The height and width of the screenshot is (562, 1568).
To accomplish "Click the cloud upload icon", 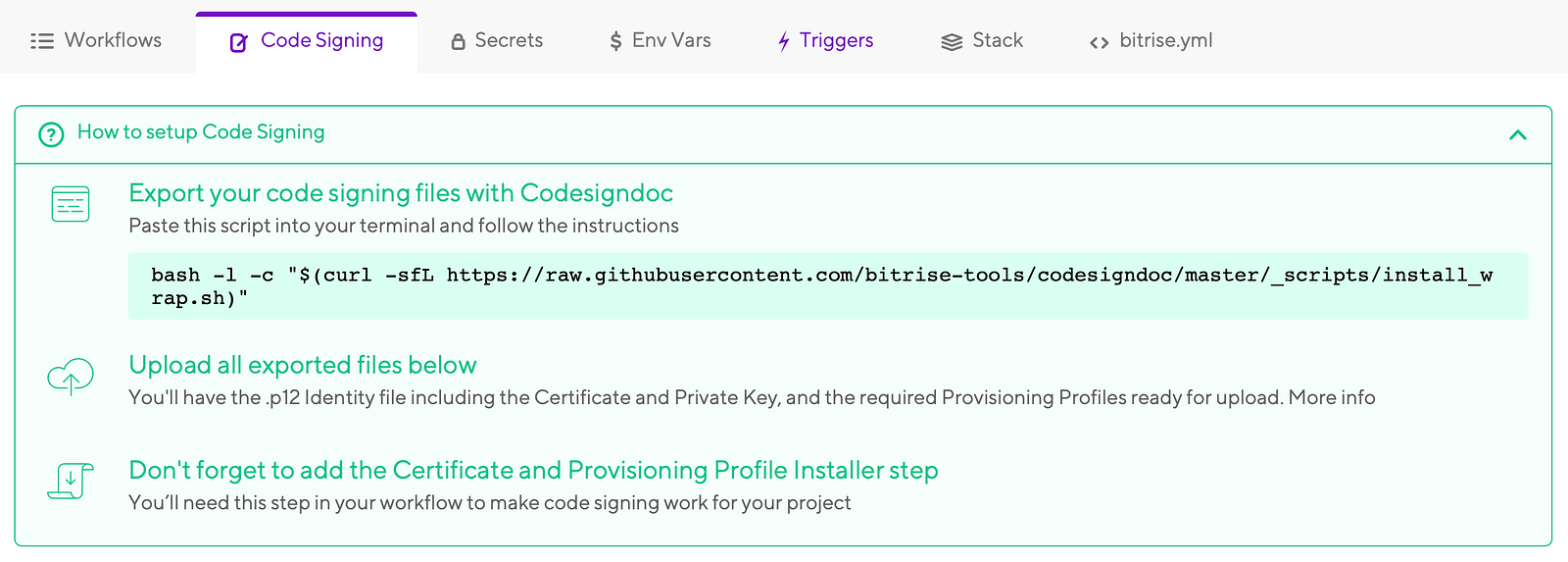I will (x=71, y=377).
